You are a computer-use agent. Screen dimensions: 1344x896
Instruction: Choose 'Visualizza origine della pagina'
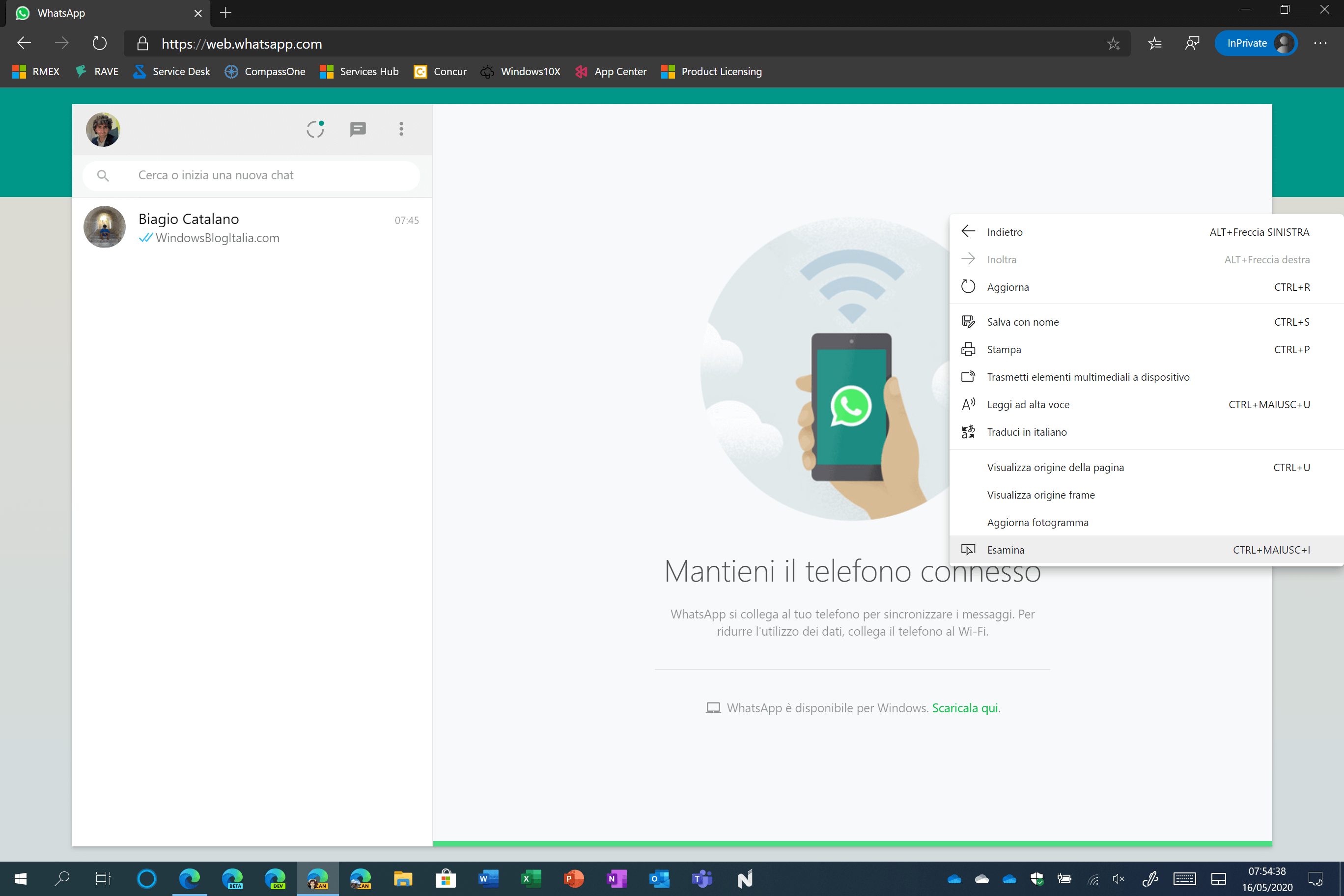click(x=1147, y=468)
